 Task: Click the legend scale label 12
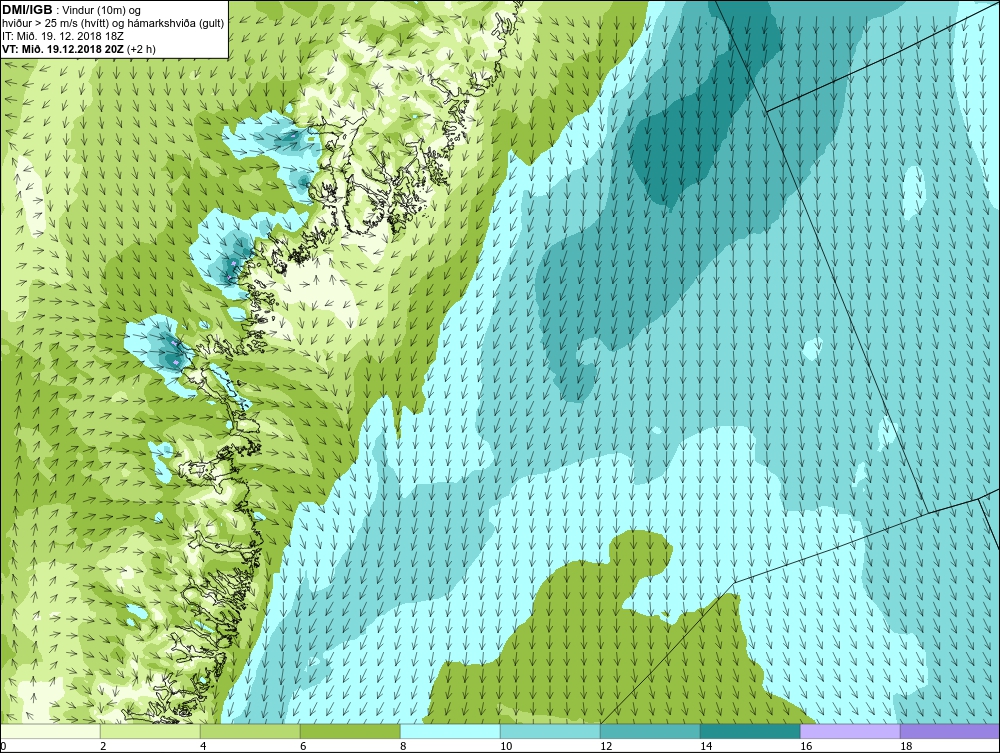[x=606, y=746]
